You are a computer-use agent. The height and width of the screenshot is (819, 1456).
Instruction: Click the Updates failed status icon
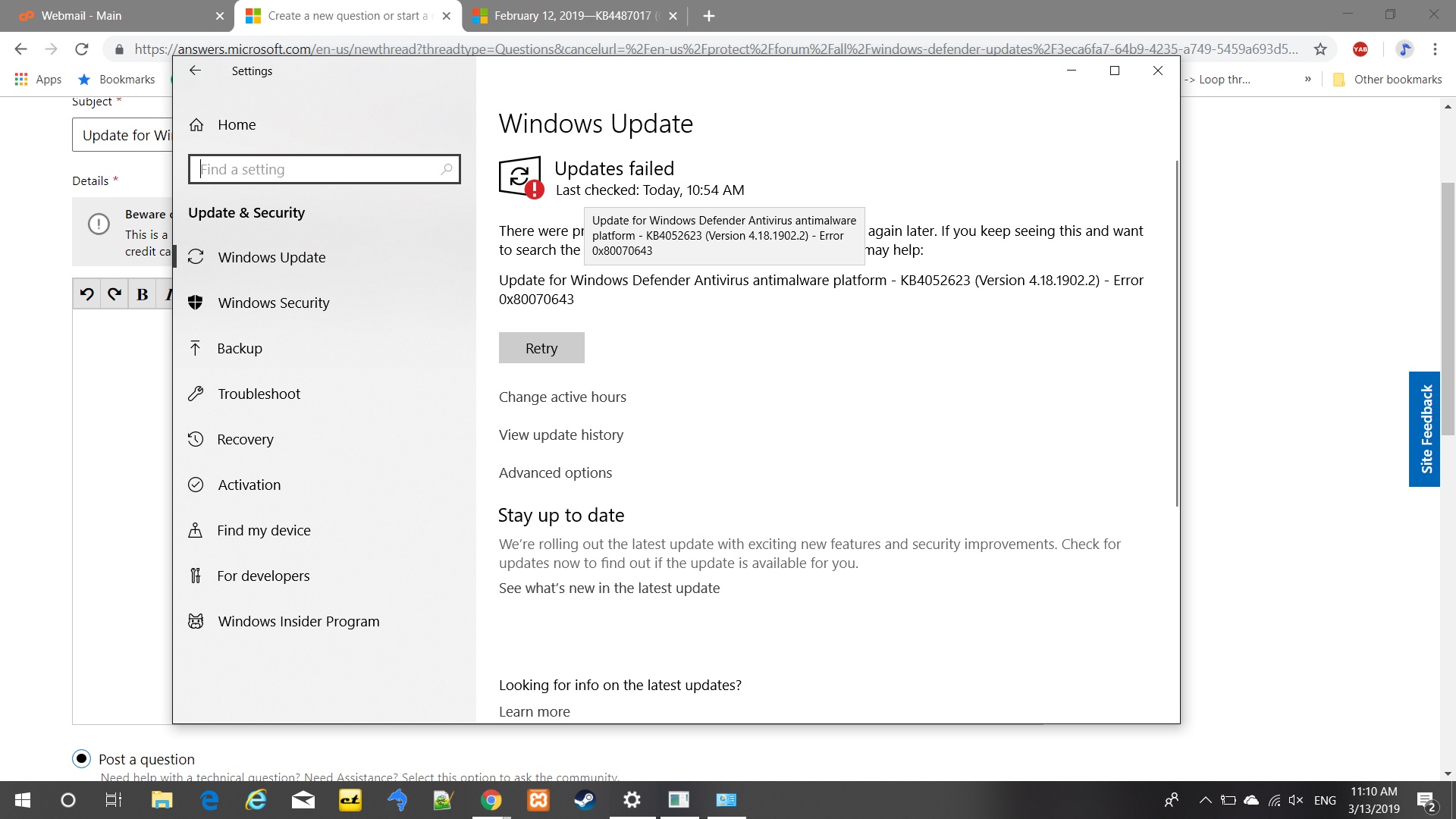tap(521, 177)
